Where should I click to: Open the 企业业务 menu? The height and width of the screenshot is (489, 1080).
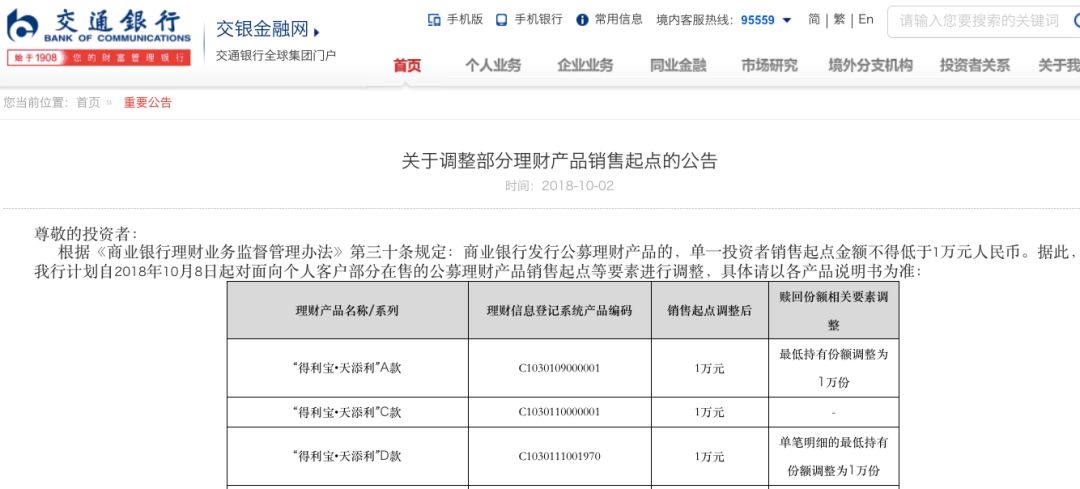(585, 66)
